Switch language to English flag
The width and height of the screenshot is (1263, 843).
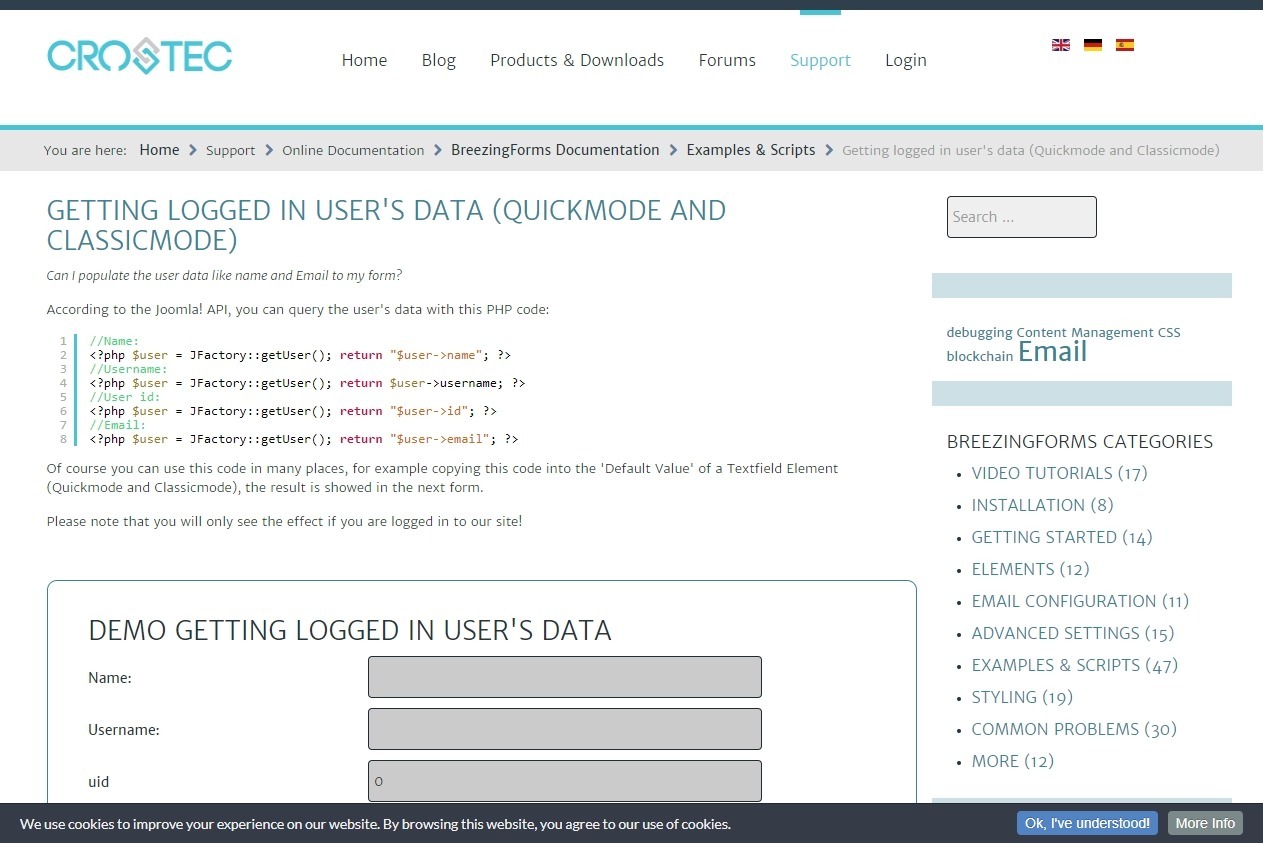point(1061,45)
